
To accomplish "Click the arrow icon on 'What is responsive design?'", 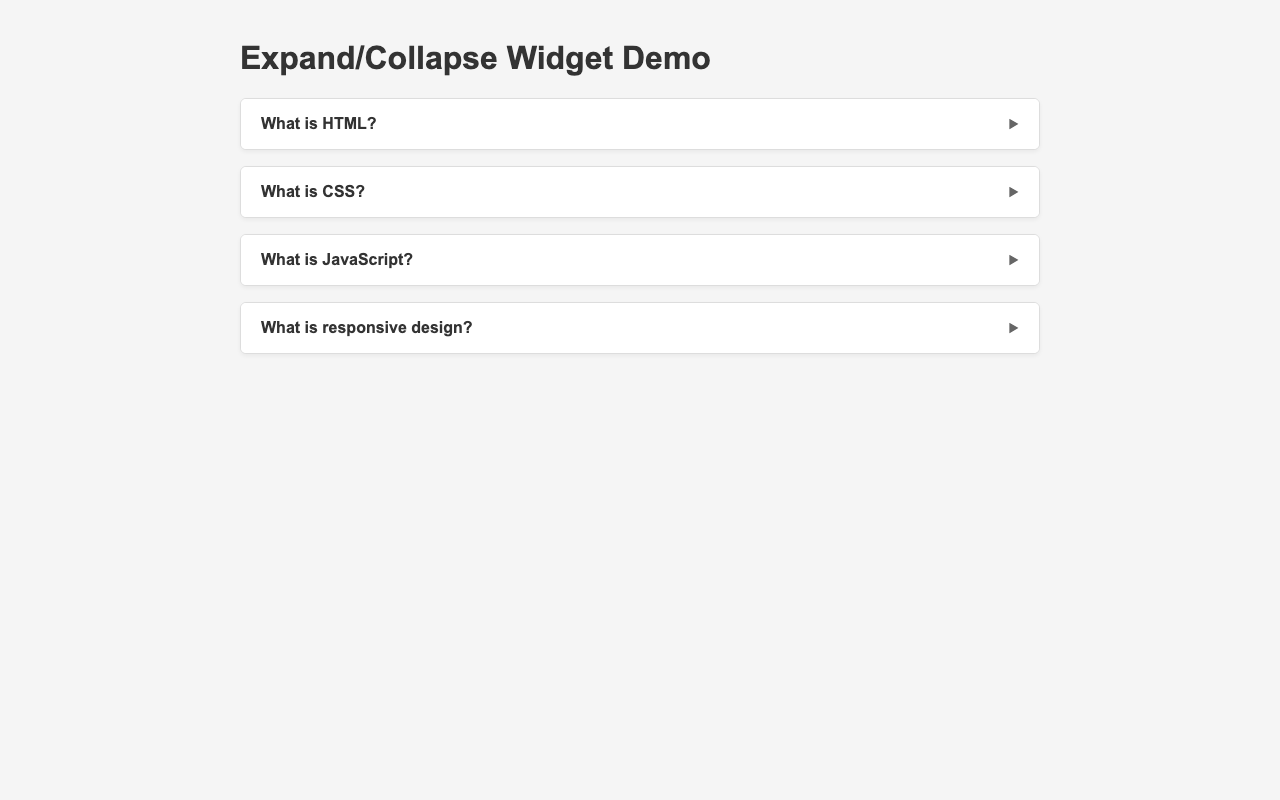I will tap(1013, 327).
